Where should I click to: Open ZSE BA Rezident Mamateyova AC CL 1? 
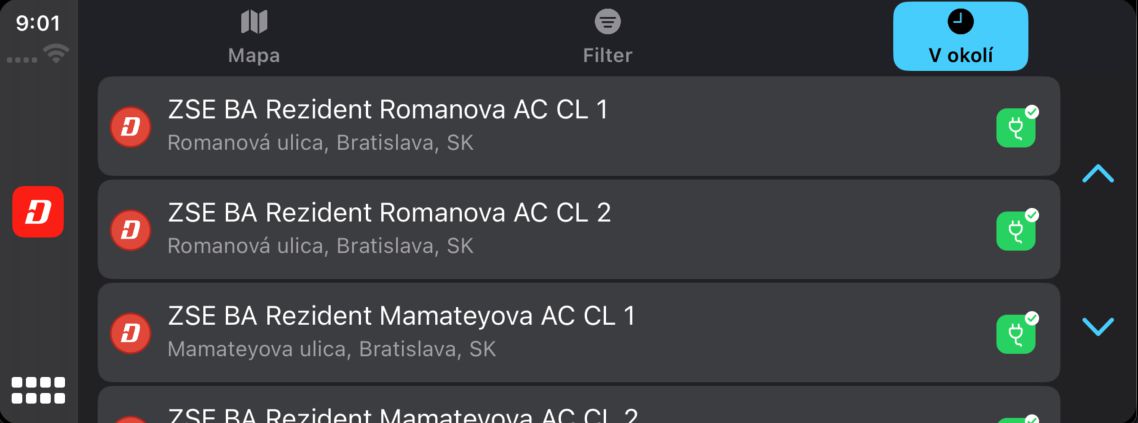[578, 332]
